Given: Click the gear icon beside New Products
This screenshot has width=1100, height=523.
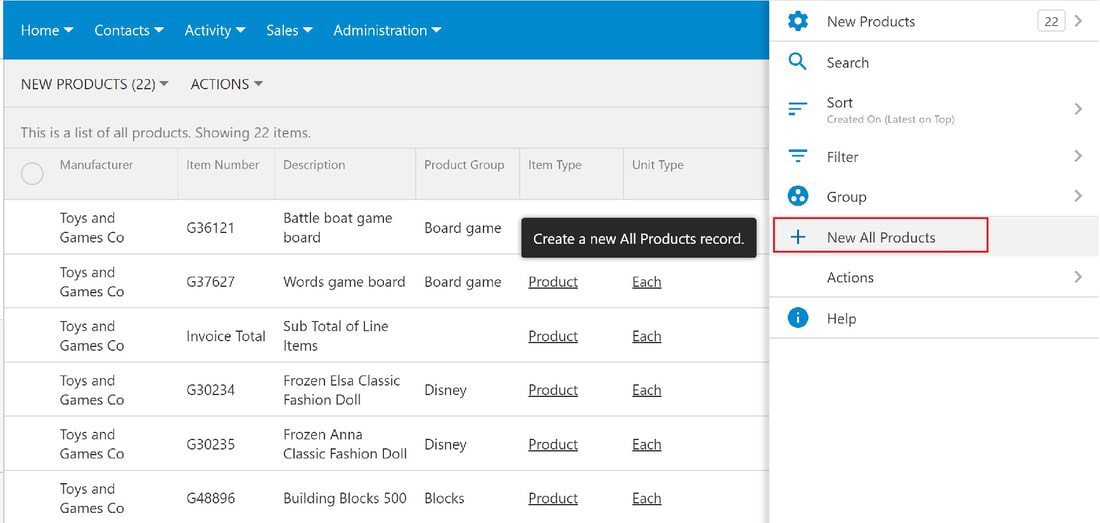Looking at the screenshot, I should (x=798, y=21).
